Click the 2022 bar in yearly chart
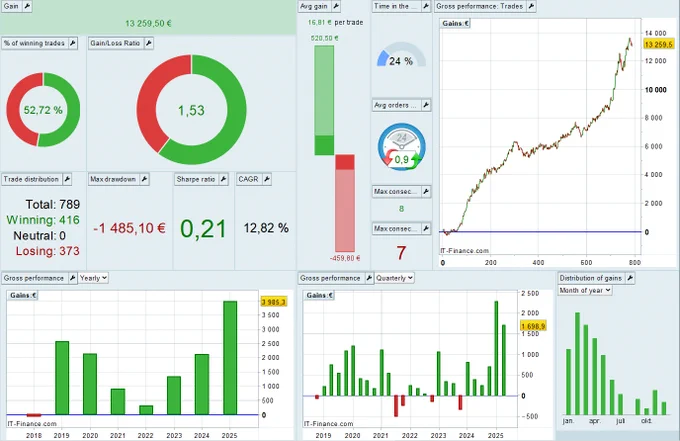680x441 pixels. coord(146,410)
